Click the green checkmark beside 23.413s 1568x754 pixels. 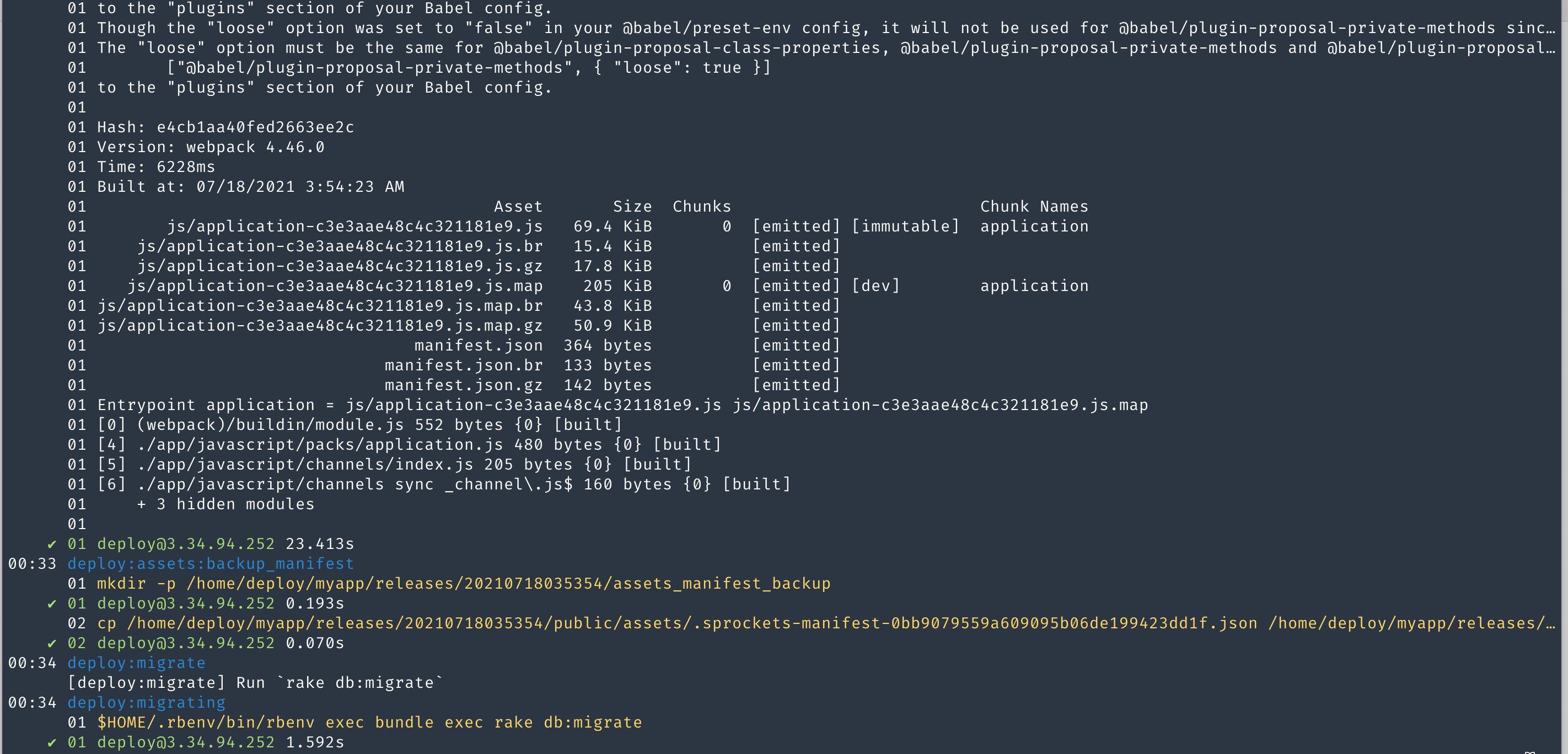(x=52, y=544)
